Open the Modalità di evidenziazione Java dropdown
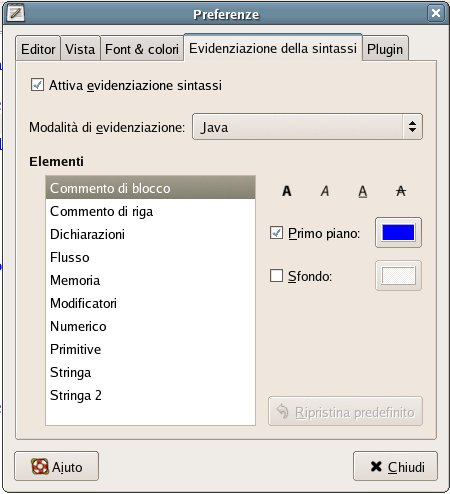450x494 pixels. tap(307, 127)
